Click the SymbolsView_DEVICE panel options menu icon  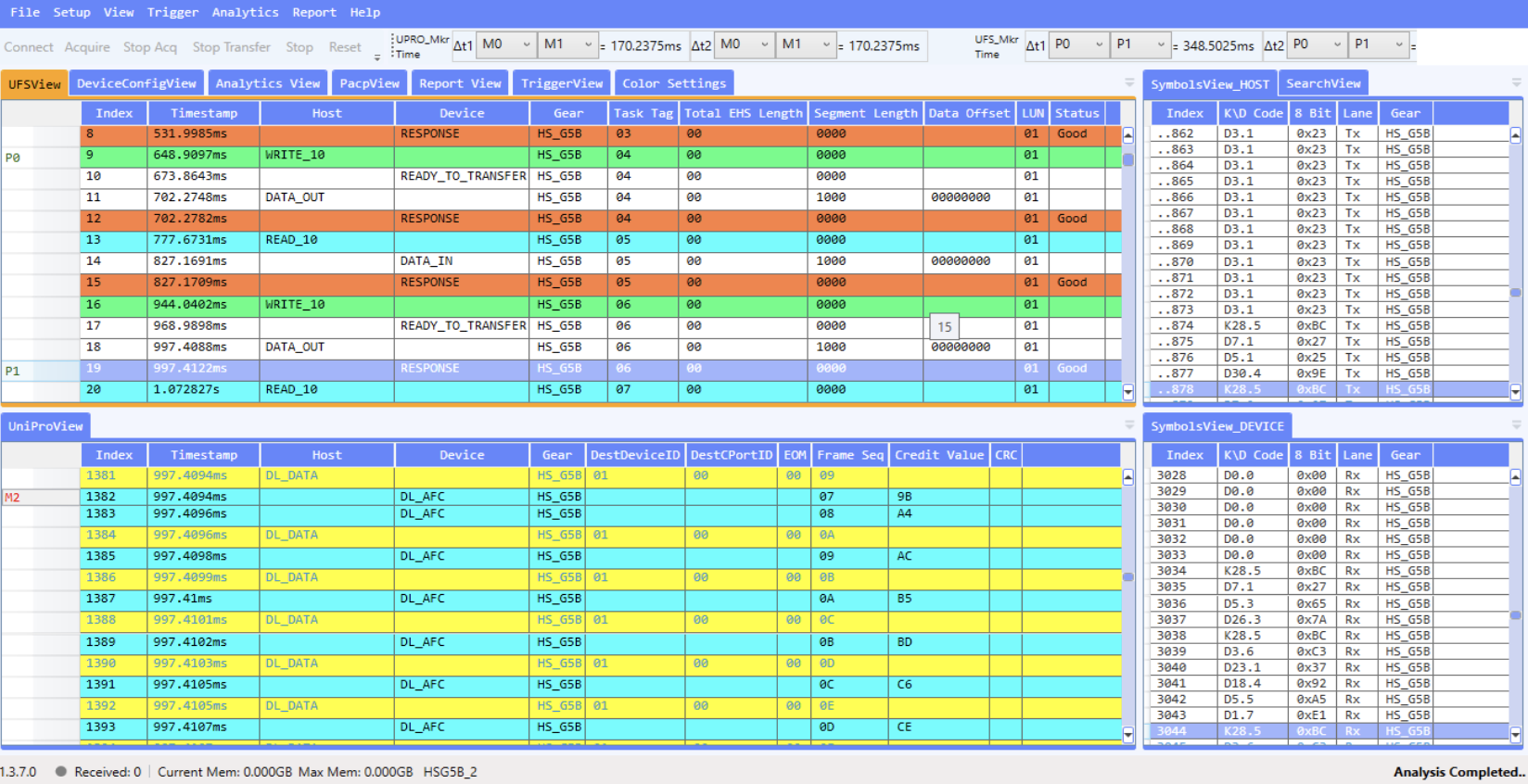pos(1516,425)
